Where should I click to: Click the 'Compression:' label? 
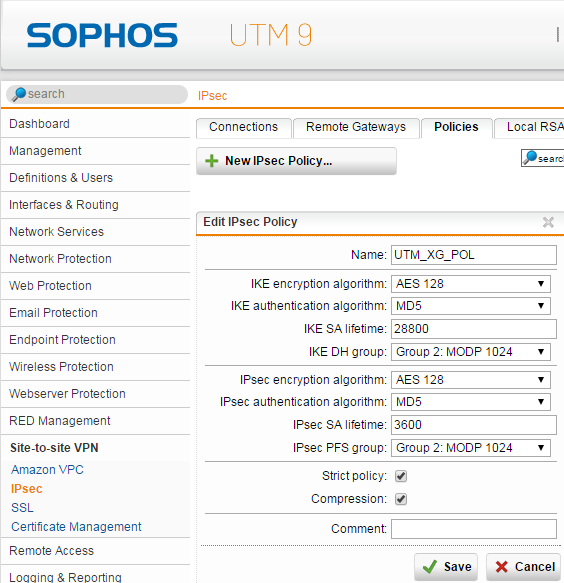(349, 499)
